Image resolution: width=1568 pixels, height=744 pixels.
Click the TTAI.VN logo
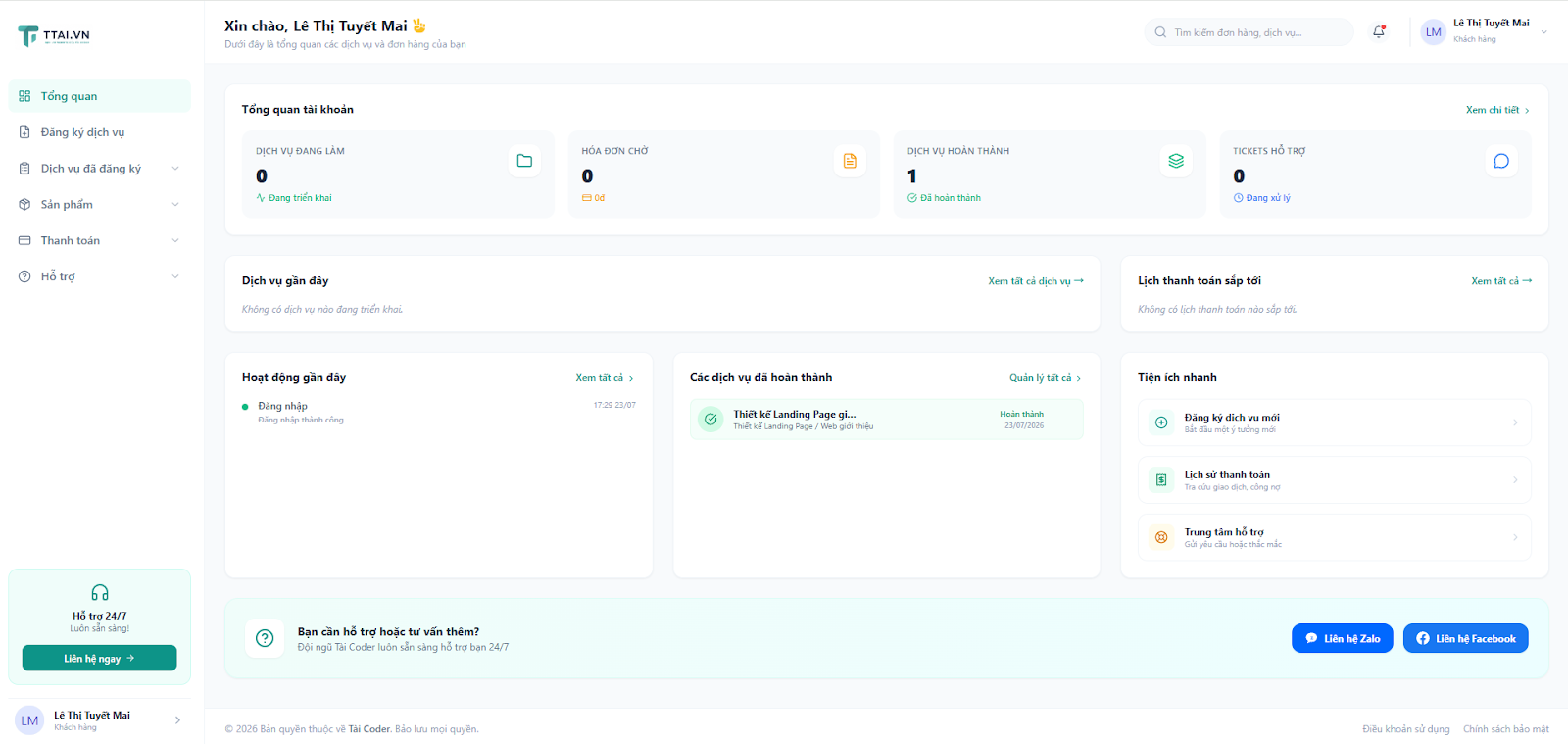54,36
